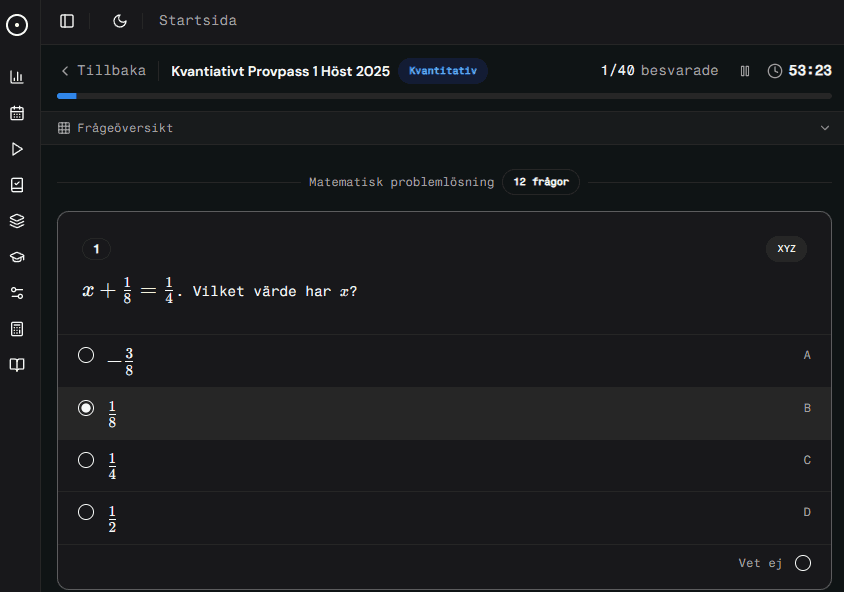The image size is (844, 592).
Task: Click the XYZ category badge
Action: (x=786, y=249)
